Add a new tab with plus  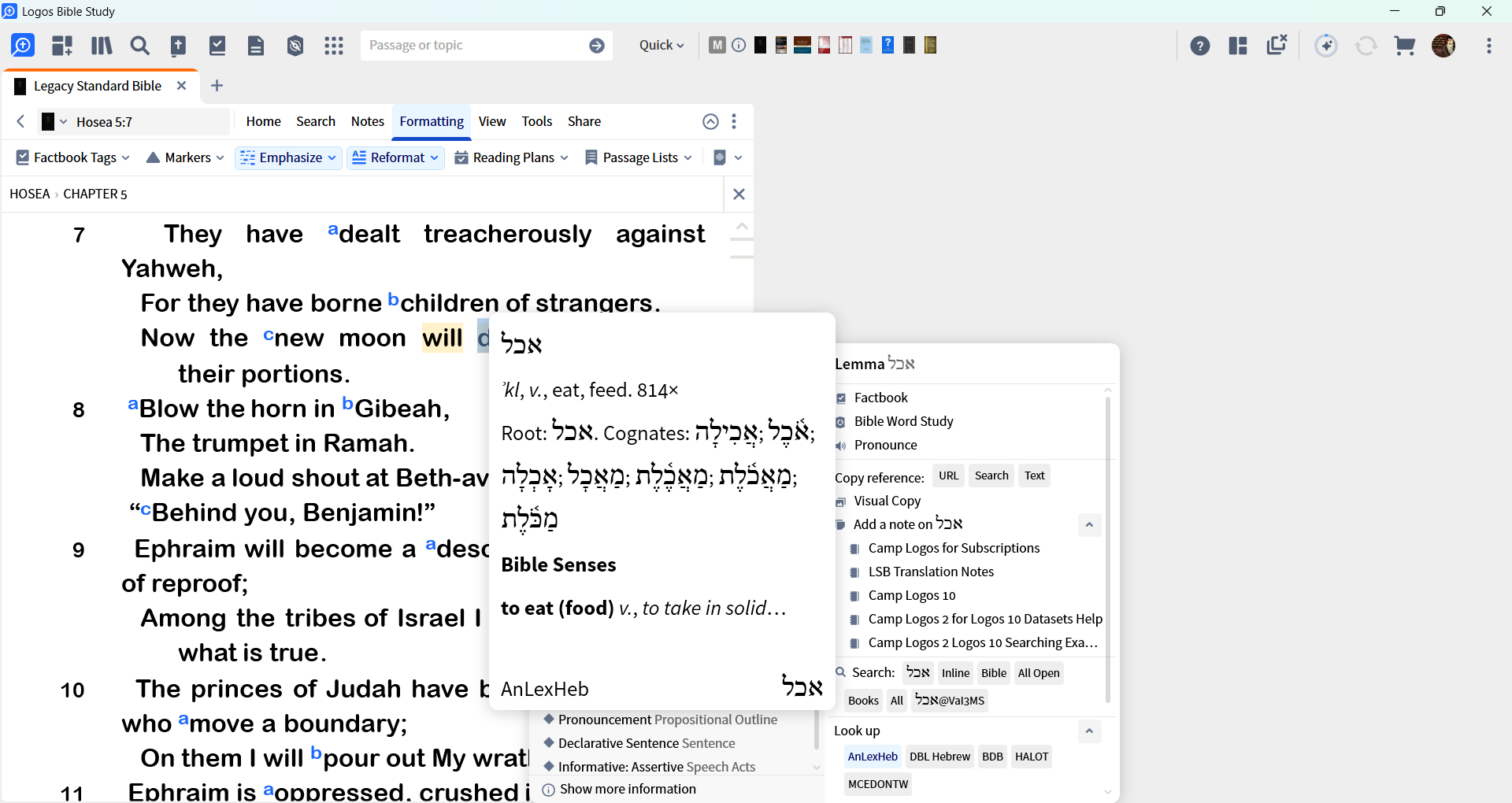tap(217, 86)
